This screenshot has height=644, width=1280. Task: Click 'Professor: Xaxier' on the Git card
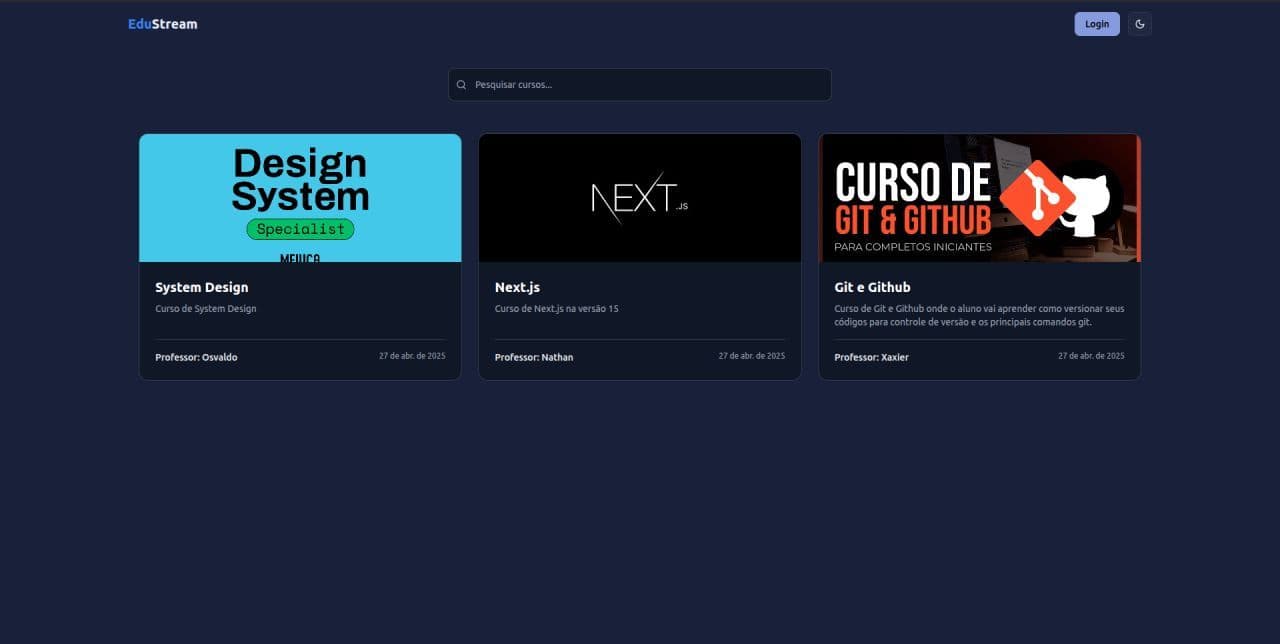pos(871,357)
